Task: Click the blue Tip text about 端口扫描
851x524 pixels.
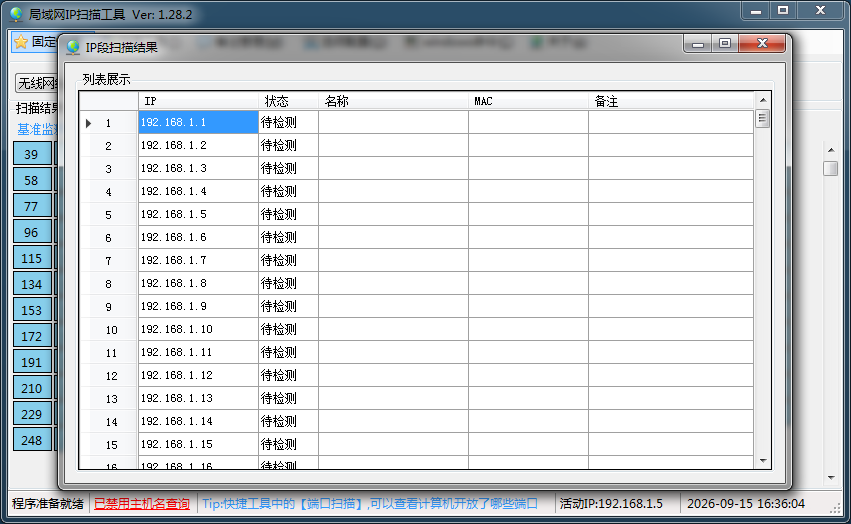Action: (370, 504)
